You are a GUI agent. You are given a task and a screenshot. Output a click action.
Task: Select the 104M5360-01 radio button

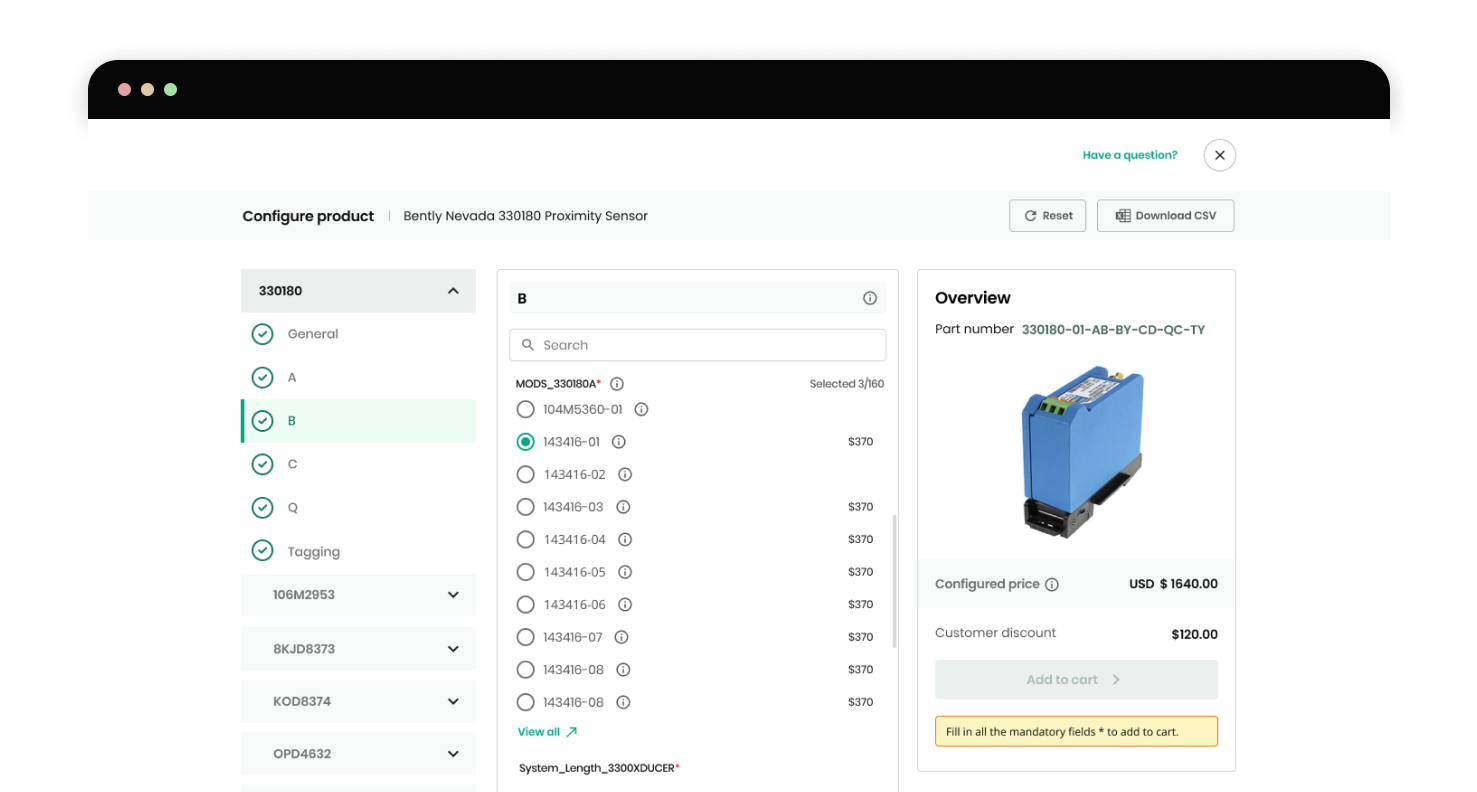click(x=525, y=409)
